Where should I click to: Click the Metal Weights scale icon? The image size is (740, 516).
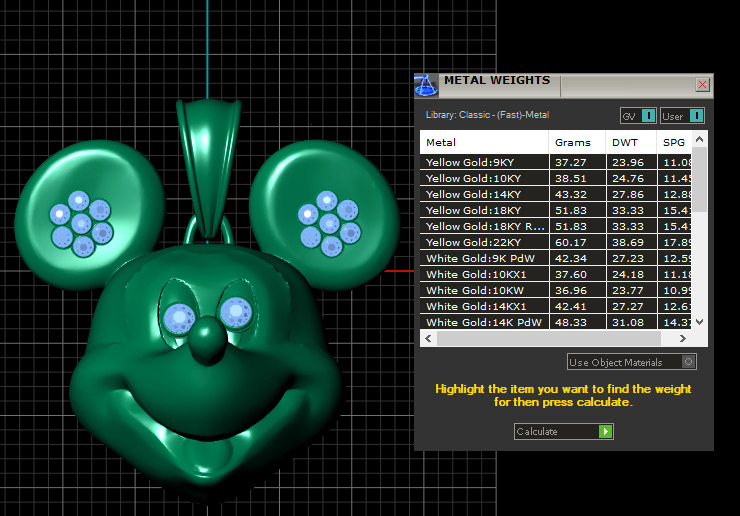tap(426, 86)
